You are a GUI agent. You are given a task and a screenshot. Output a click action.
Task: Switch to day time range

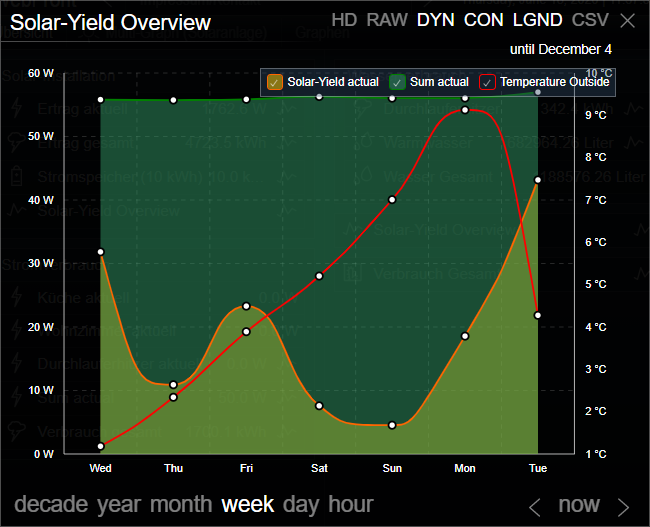point(302,504)
